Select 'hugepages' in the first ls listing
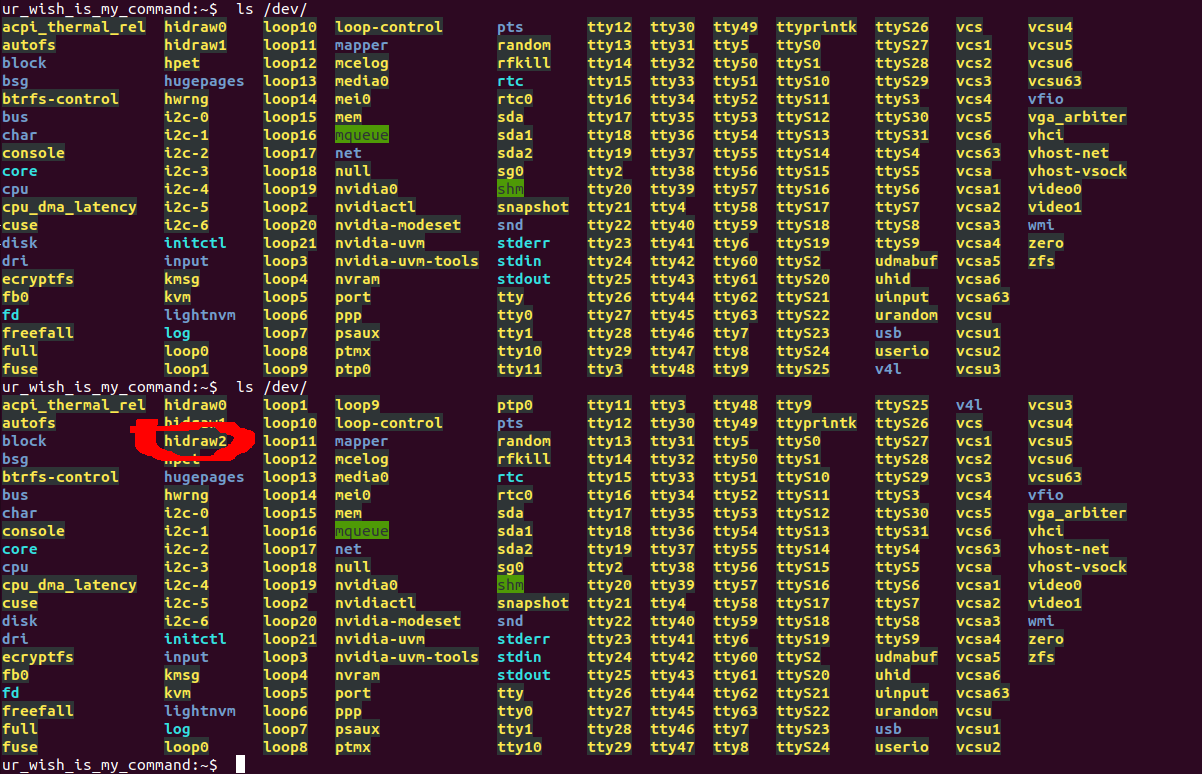This screenshot has width=1202, height=774. [x=204, y=81]
